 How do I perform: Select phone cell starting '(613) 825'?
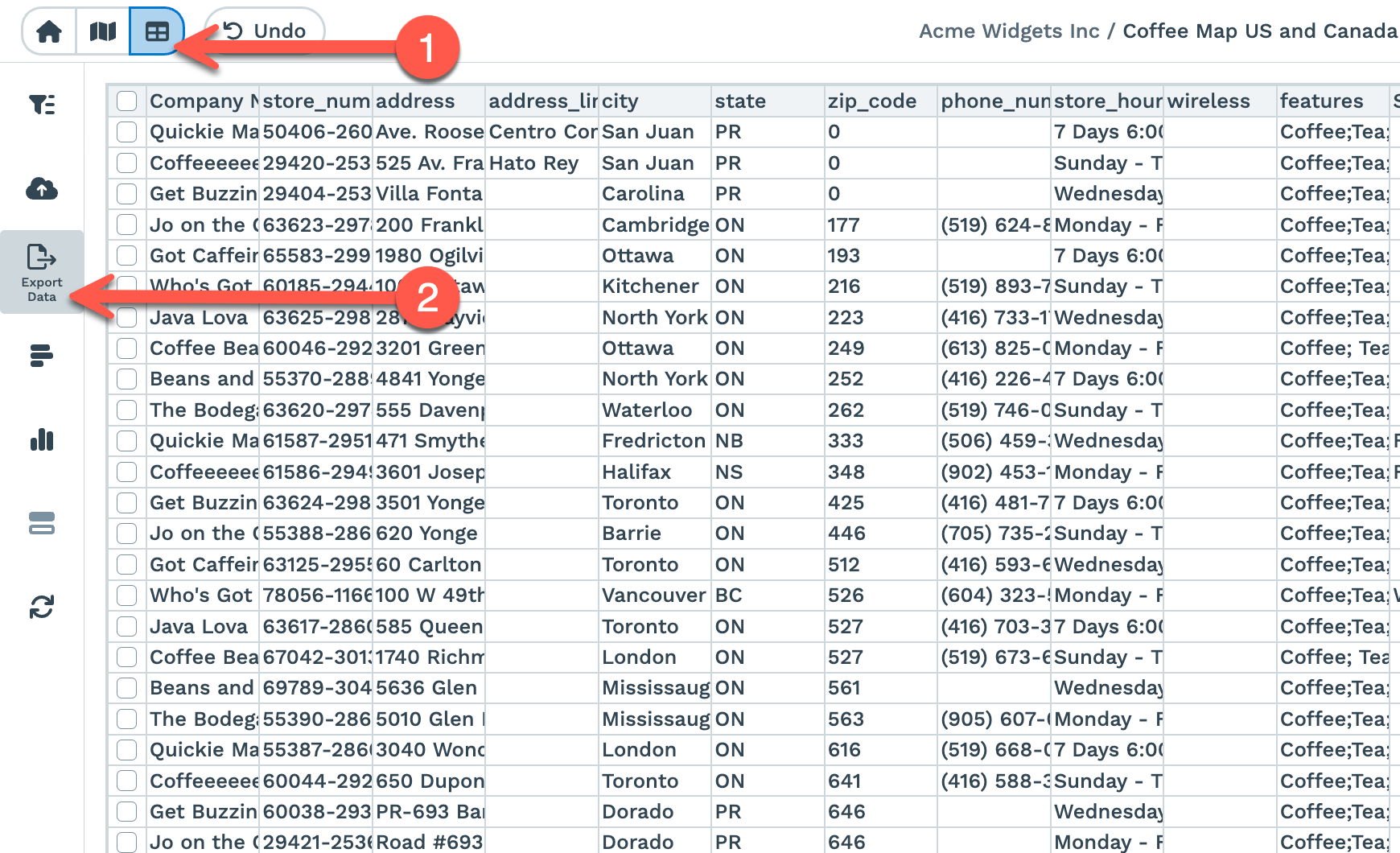click(x=994, y=348)
